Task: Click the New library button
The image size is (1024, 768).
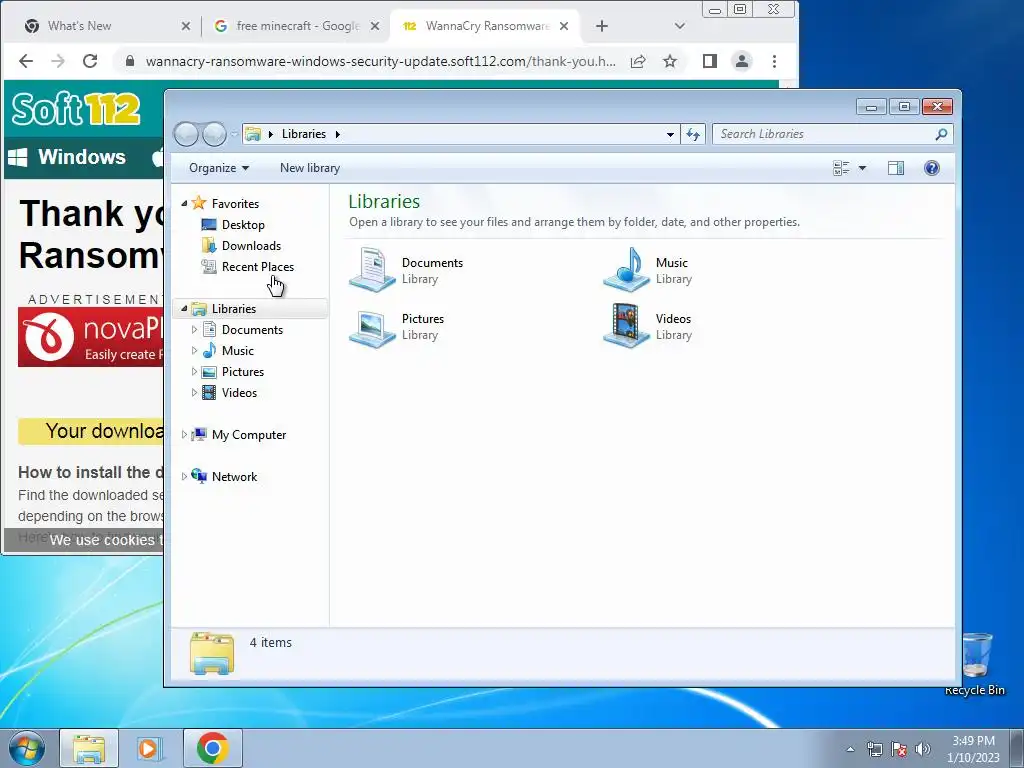Action: pos(310,168)
